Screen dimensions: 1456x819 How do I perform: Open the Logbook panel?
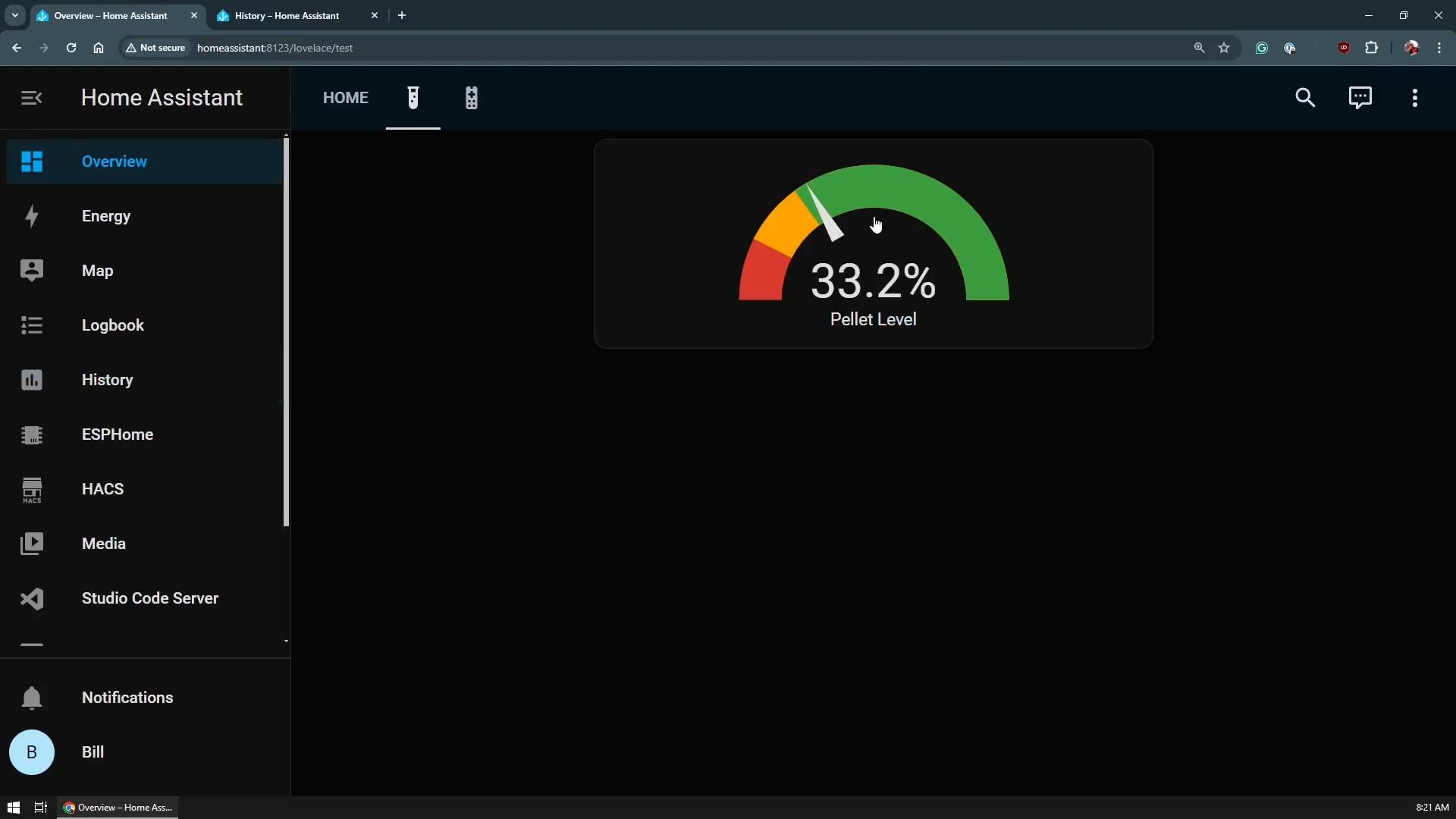(x=112, y=325)
